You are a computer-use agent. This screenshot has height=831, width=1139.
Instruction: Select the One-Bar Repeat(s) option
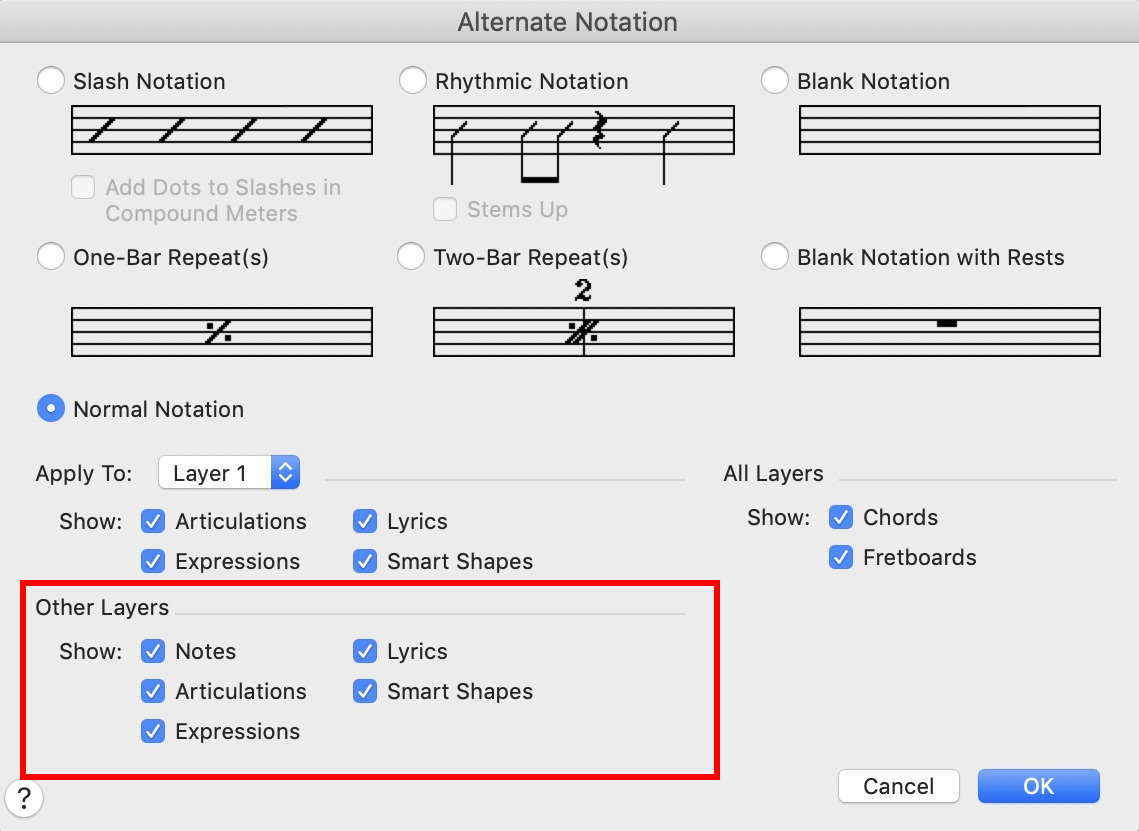point(50,257)
